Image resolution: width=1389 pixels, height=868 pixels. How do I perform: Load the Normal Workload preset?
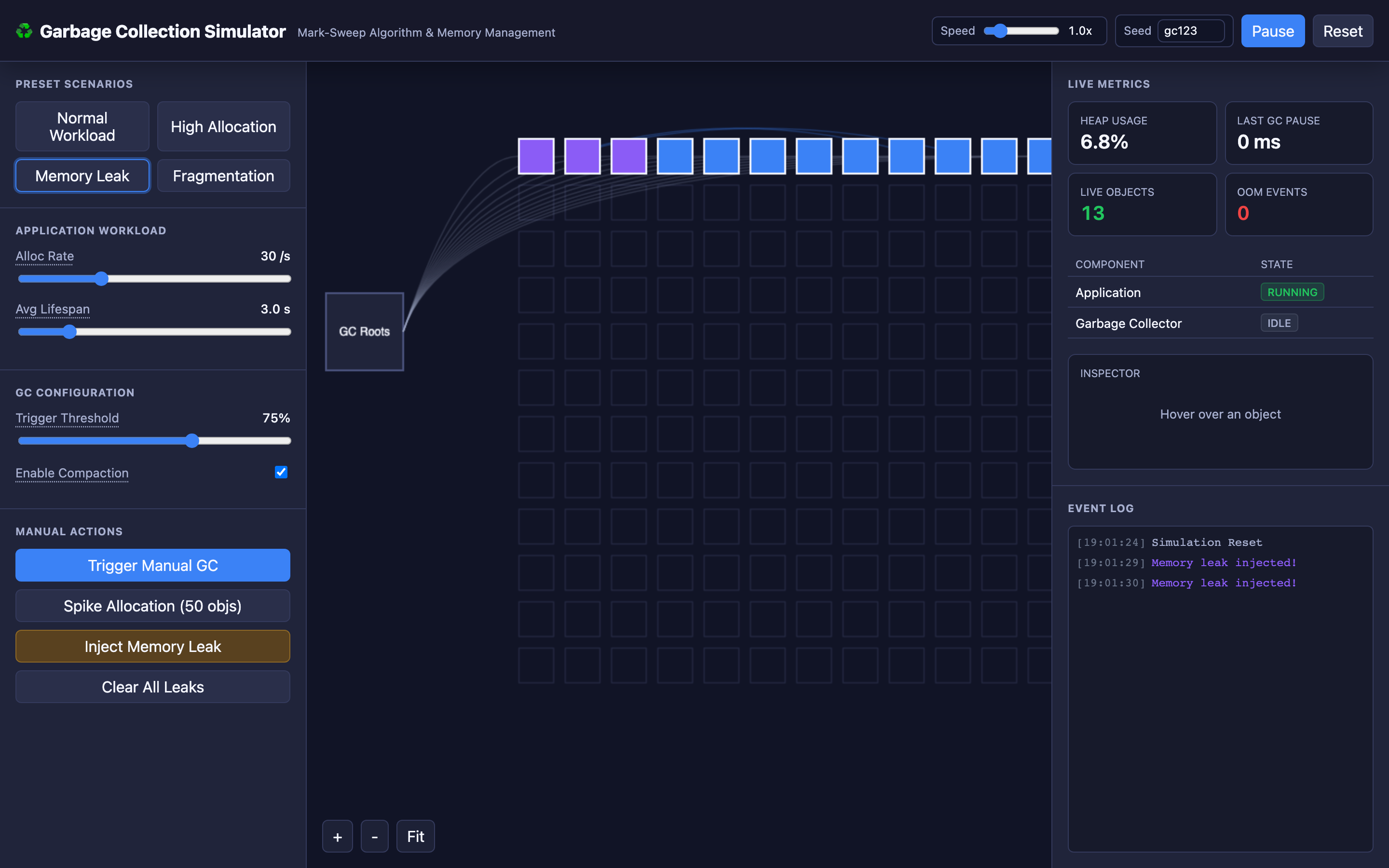[82, 126]
